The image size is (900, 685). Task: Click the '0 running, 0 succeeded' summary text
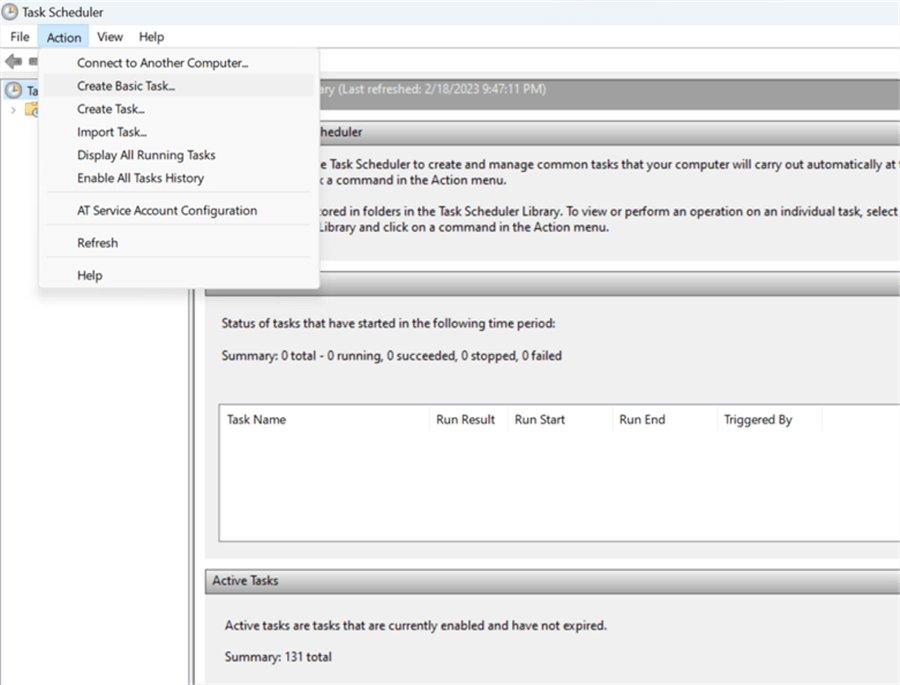click(391, 355)
